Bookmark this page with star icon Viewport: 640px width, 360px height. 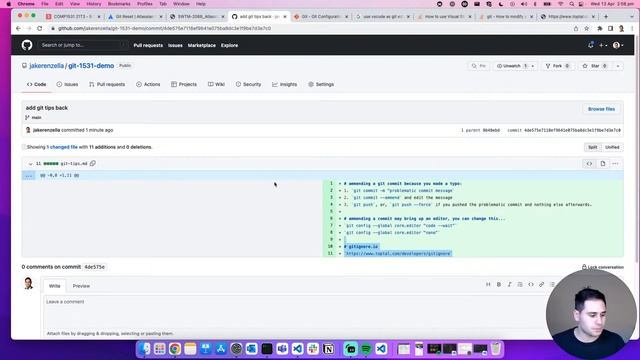(587, 29)
